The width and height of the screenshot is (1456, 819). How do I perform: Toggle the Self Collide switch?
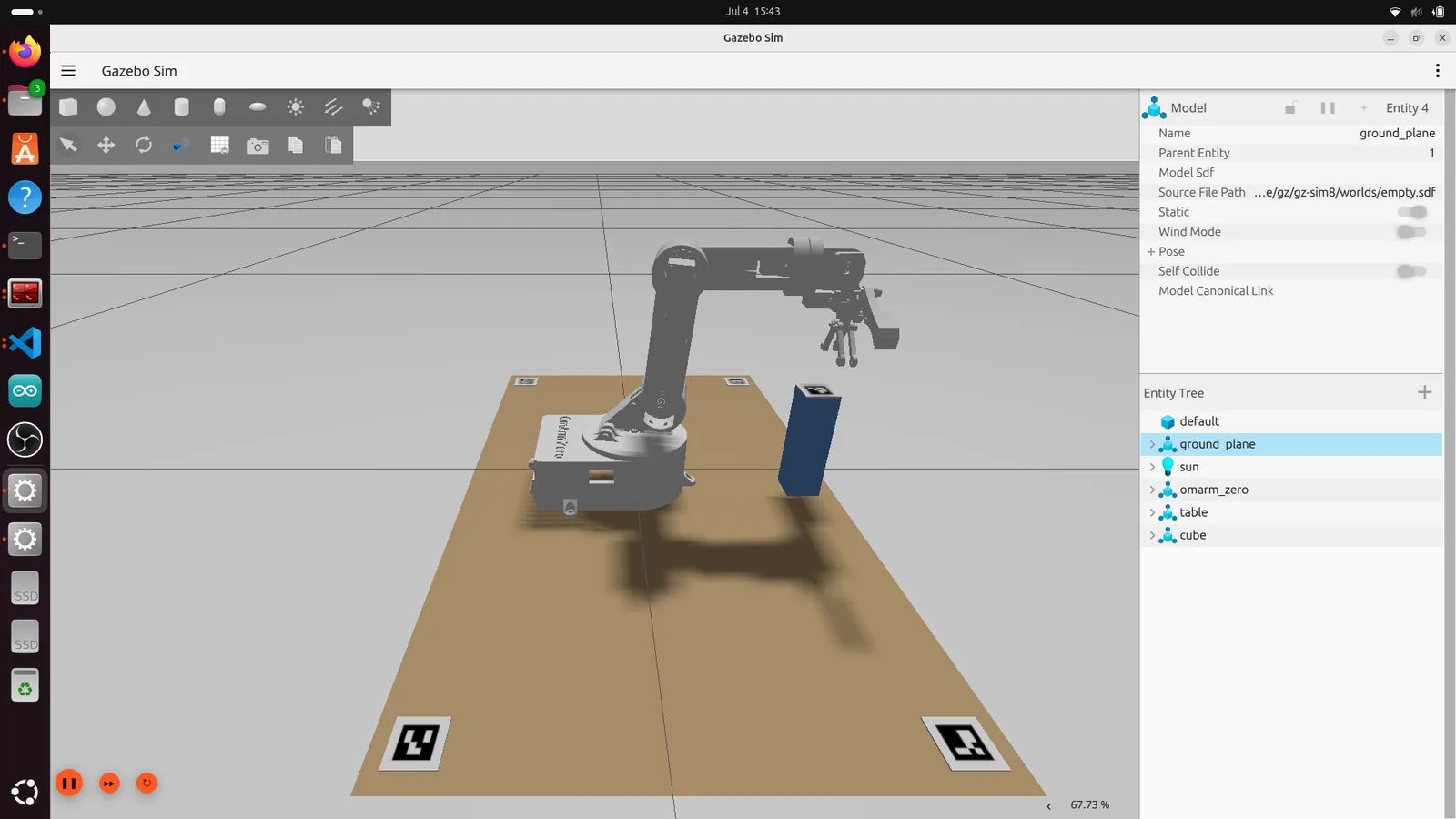click(1412, 271)
